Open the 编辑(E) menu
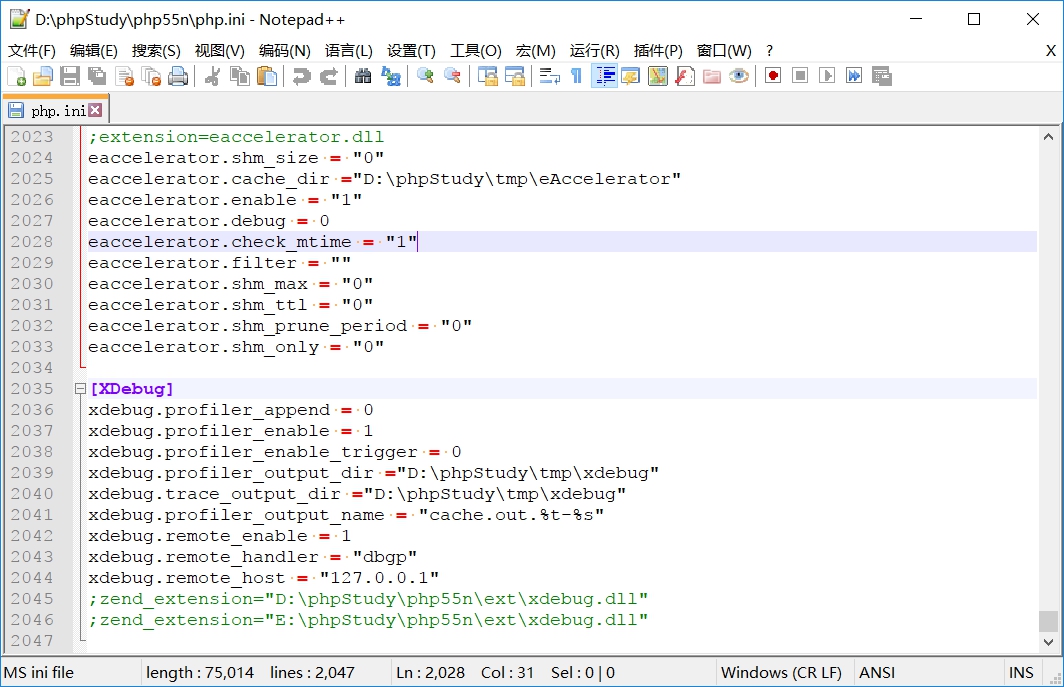Screen dimensions: 1064x687 [94, 51]
